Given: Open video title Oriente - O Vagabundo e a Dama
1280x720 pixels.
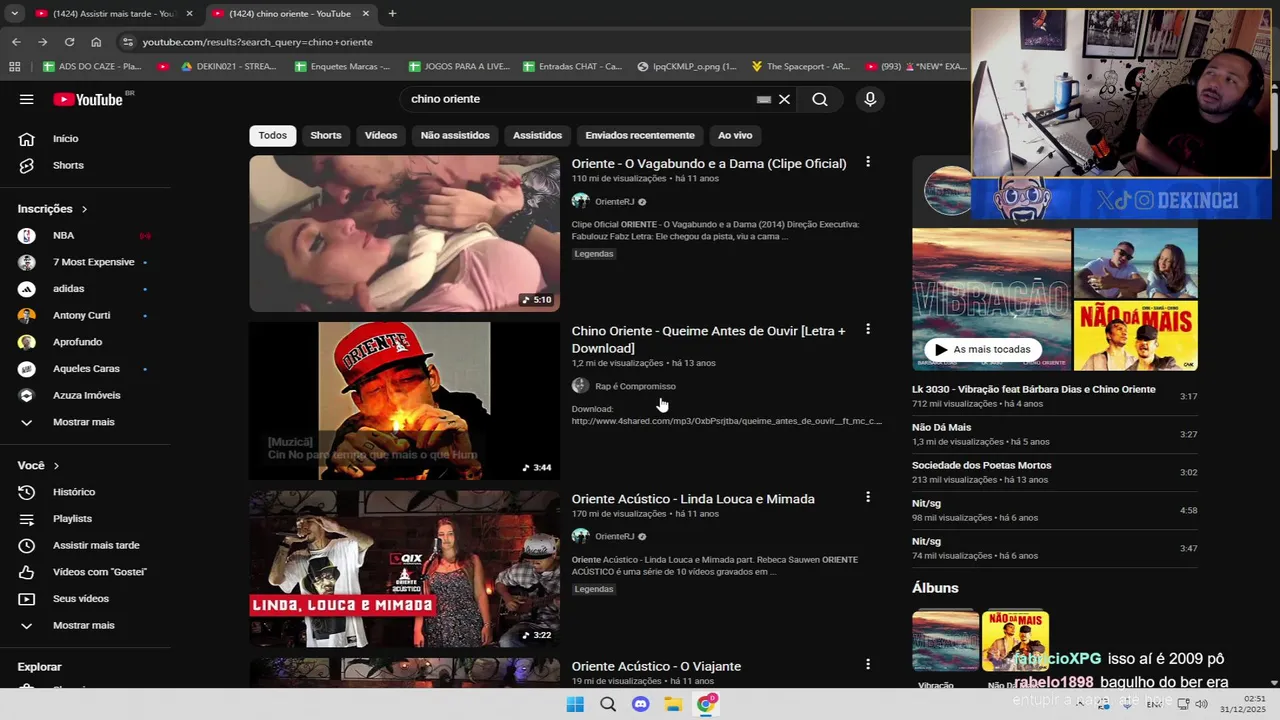Looking at the screenshot, I should (x=709, y=163).
